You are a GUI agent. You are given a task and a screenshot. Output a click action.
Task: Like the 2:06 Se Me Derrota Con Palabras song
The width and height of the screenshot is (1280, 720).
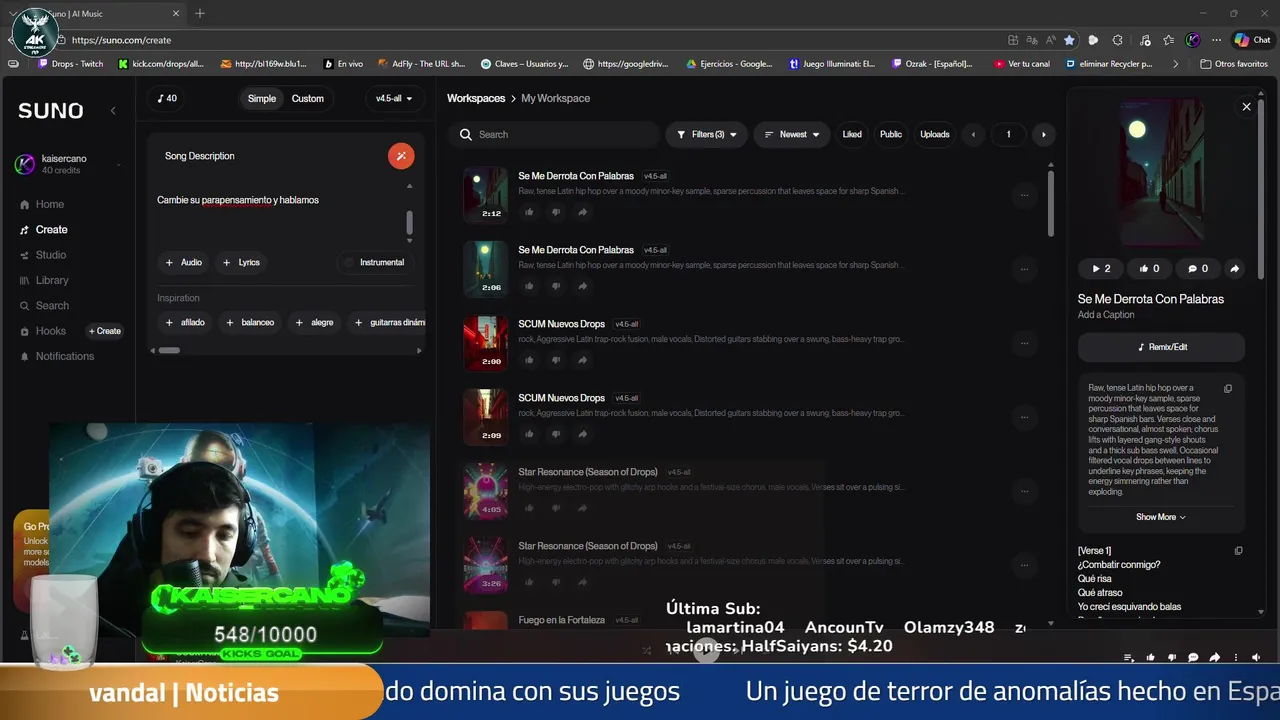click(529, 286)
